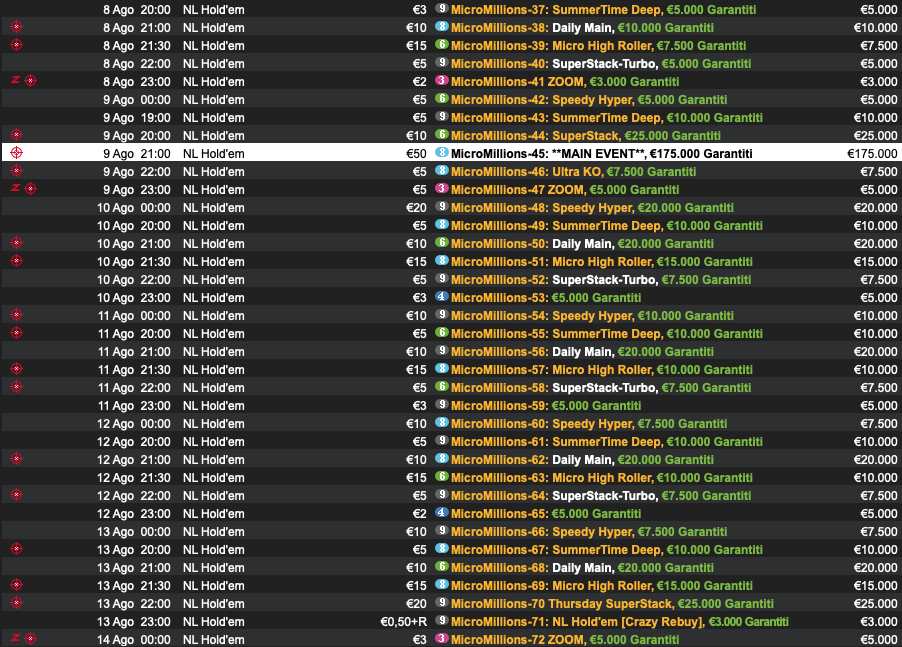Click the green 6-max badge for MicroMillions-42

[442, 98]
